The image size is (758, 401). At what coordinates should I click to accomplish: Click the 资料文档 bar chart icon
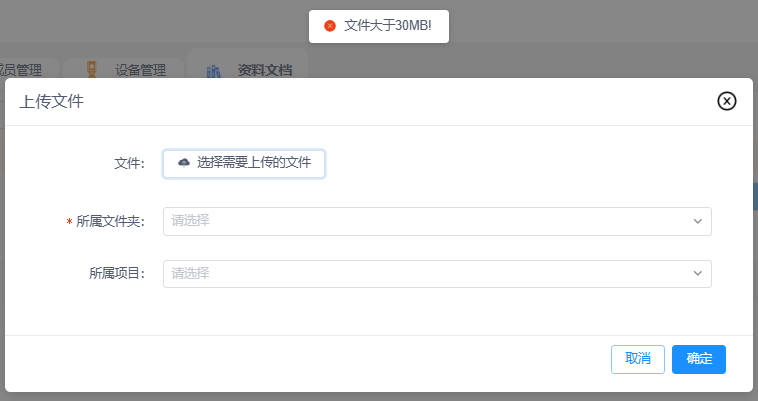213,71
